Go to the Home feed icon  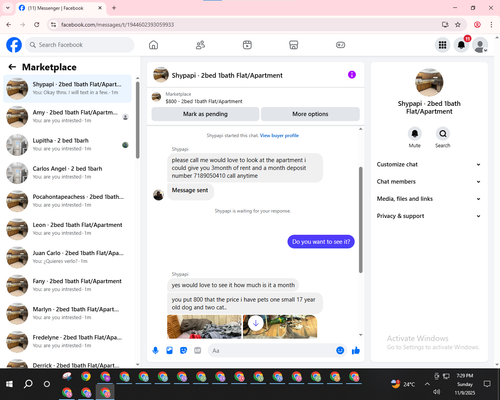pos(153,45)
